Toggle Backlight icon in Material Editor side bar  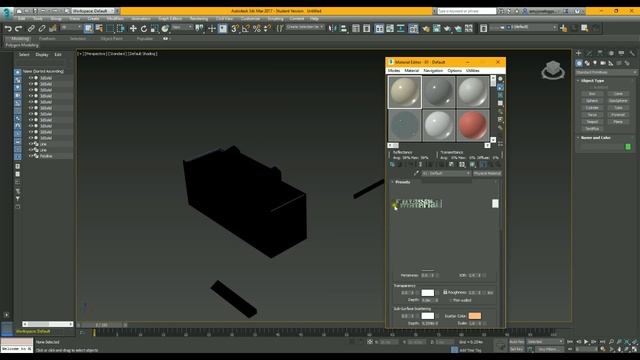coord(500,87)
